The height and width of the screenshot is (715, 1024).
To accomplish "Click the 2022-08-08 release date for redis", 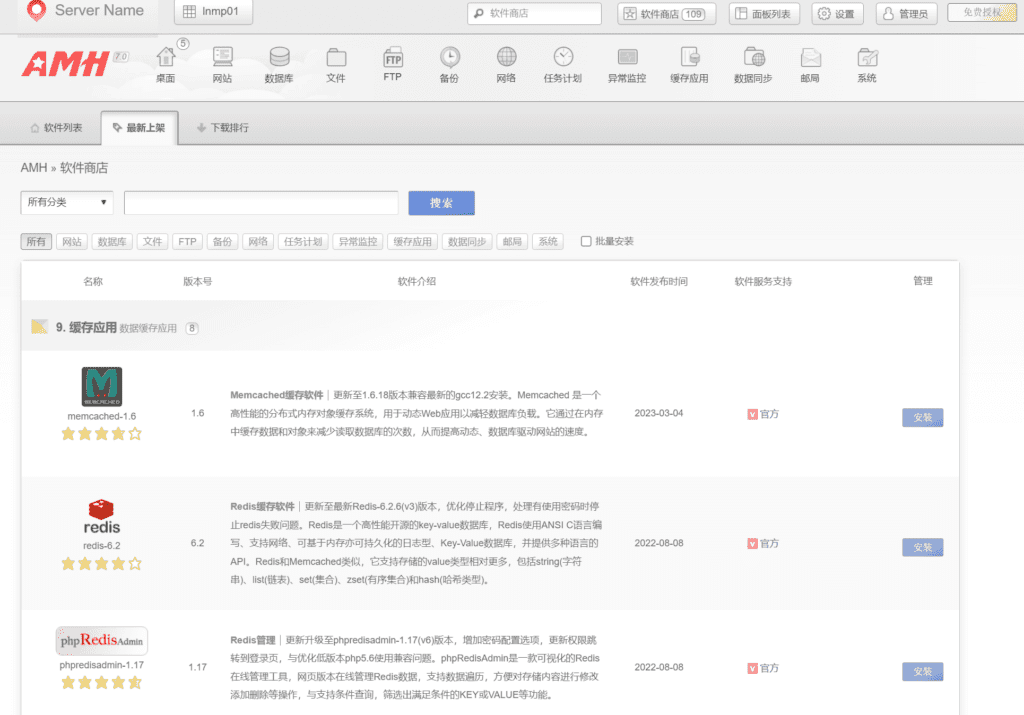I will pos(659,543).
